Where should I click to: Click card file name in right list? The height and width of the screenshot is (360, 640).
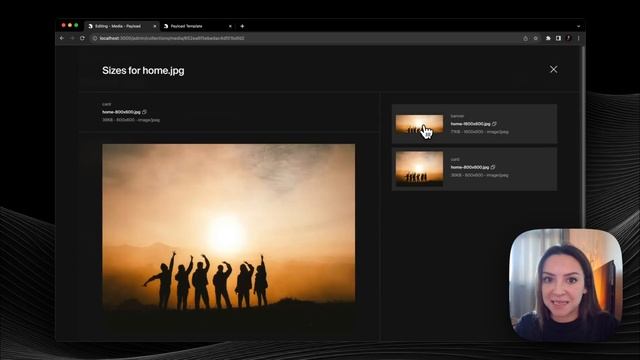pyautogui.click(x=469, y=167)
